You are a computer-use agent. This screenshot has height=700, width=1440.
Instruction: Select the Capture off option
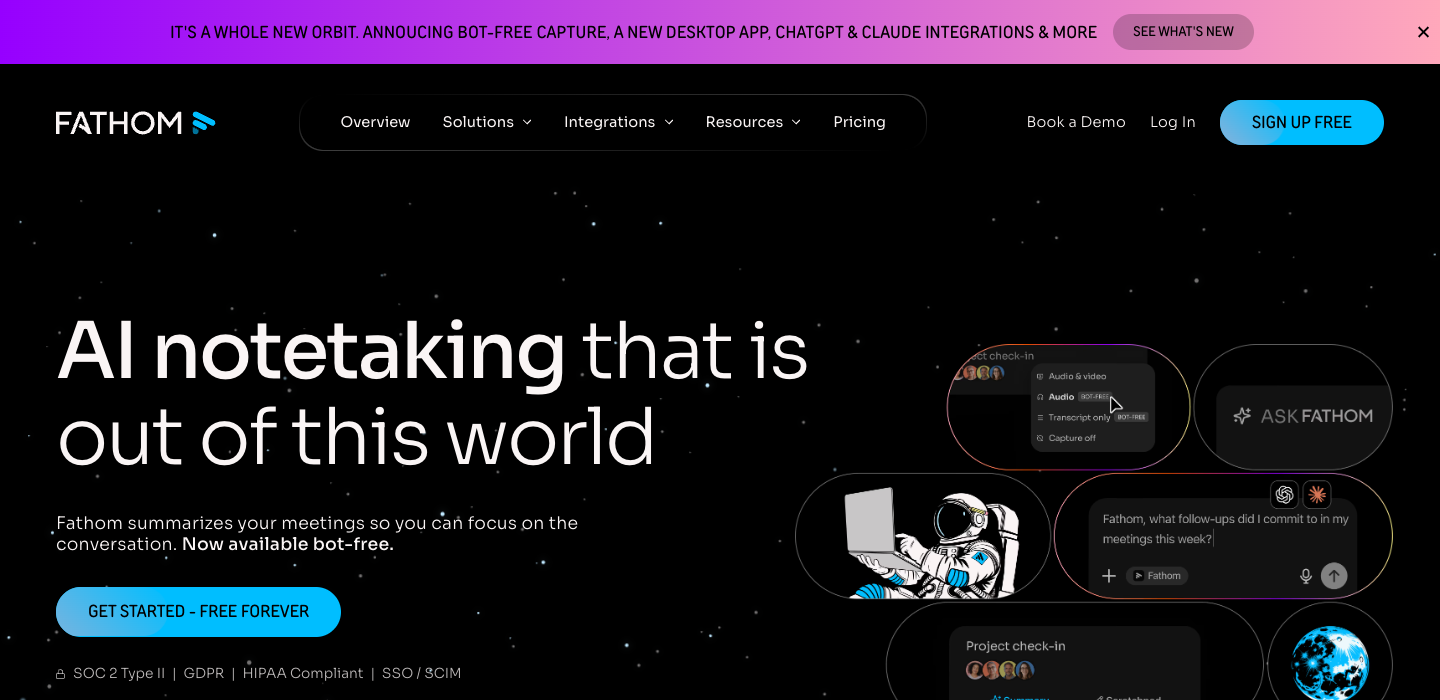[1066, 438]
